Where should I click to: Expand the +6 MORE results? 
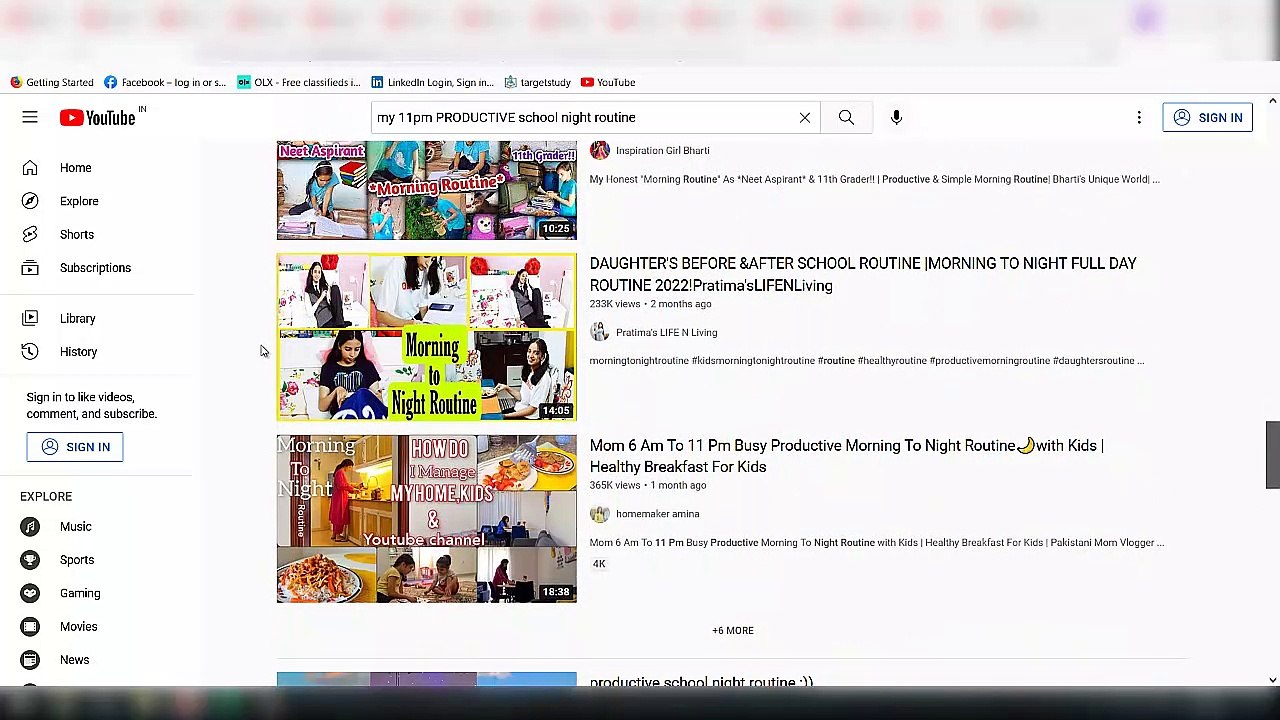pos(733,631)
